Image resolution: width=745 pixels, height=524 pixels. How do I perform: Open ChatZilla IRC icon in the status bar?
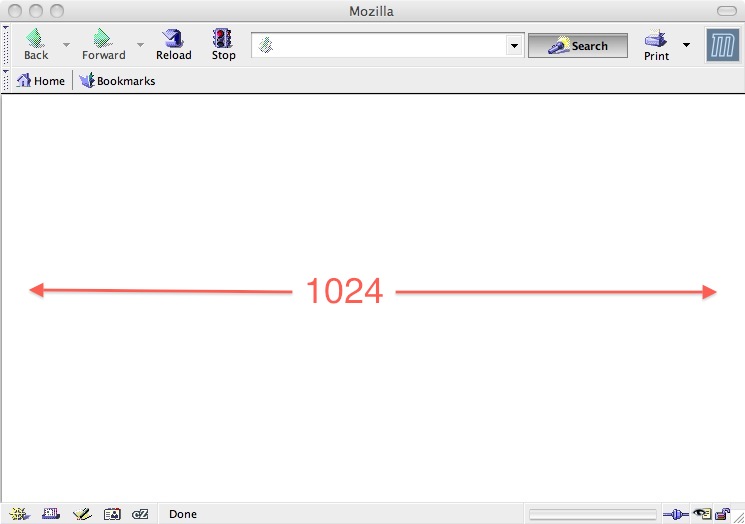(x=140, y=514)
